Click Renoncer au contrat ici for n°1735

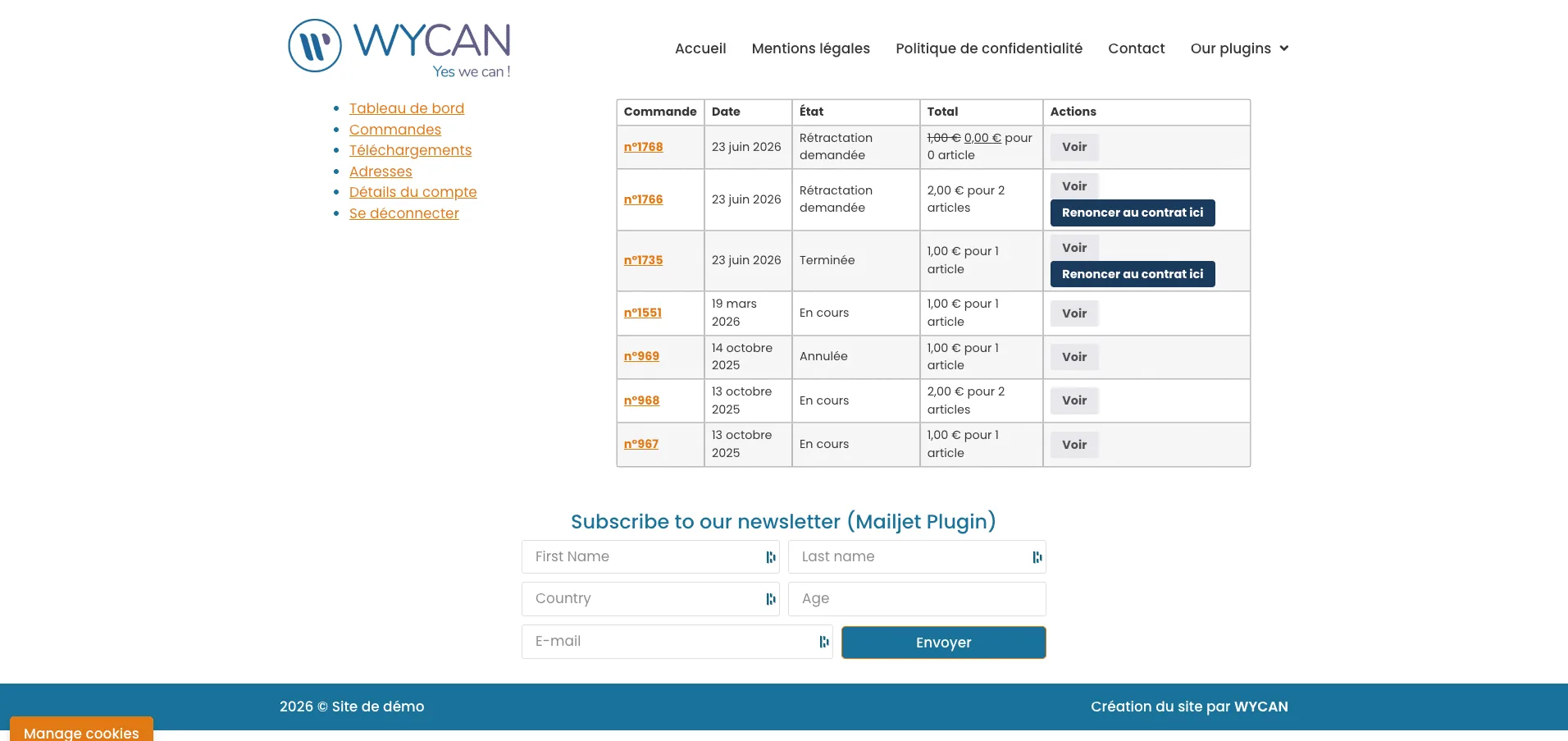point(1133,274)
